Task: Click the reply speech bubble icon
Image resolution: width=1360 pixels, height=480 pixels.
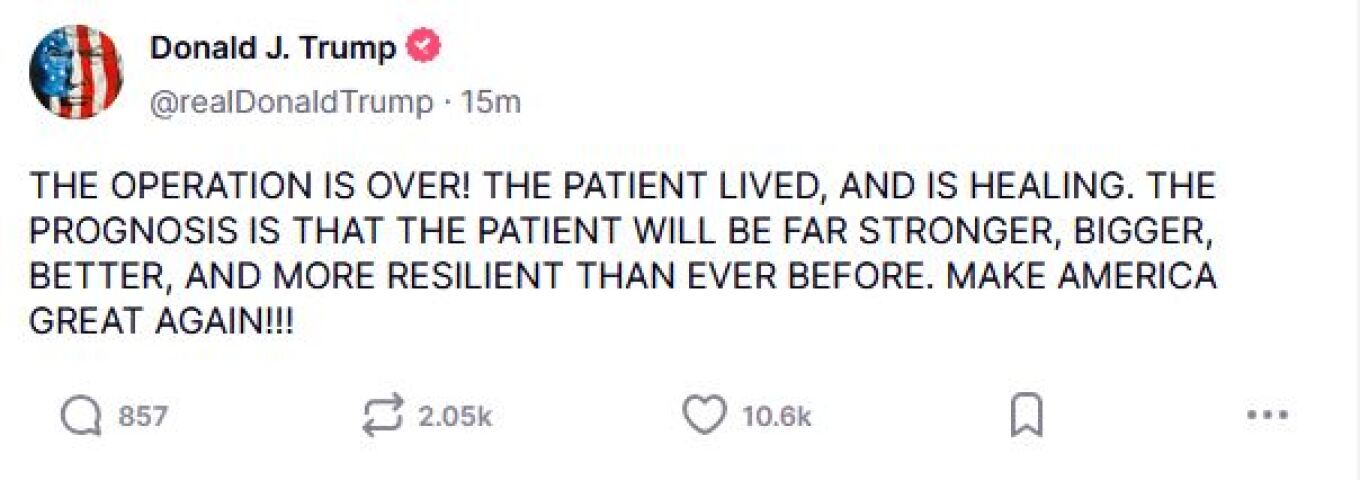Action: point(81,416)
